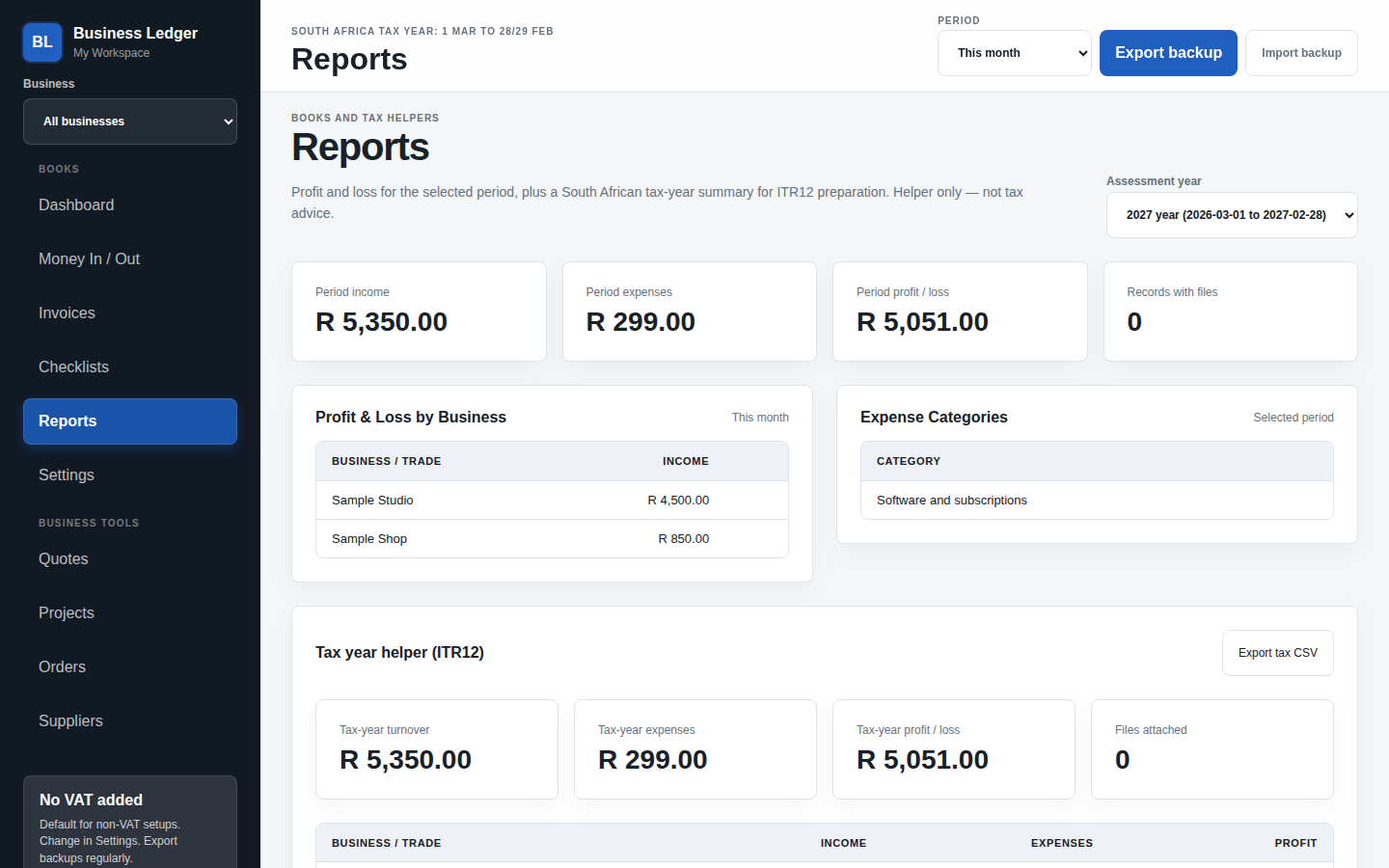Click the Import backup button
Viewport: 1389px width, 868px height.
(x=1301, y=53)
